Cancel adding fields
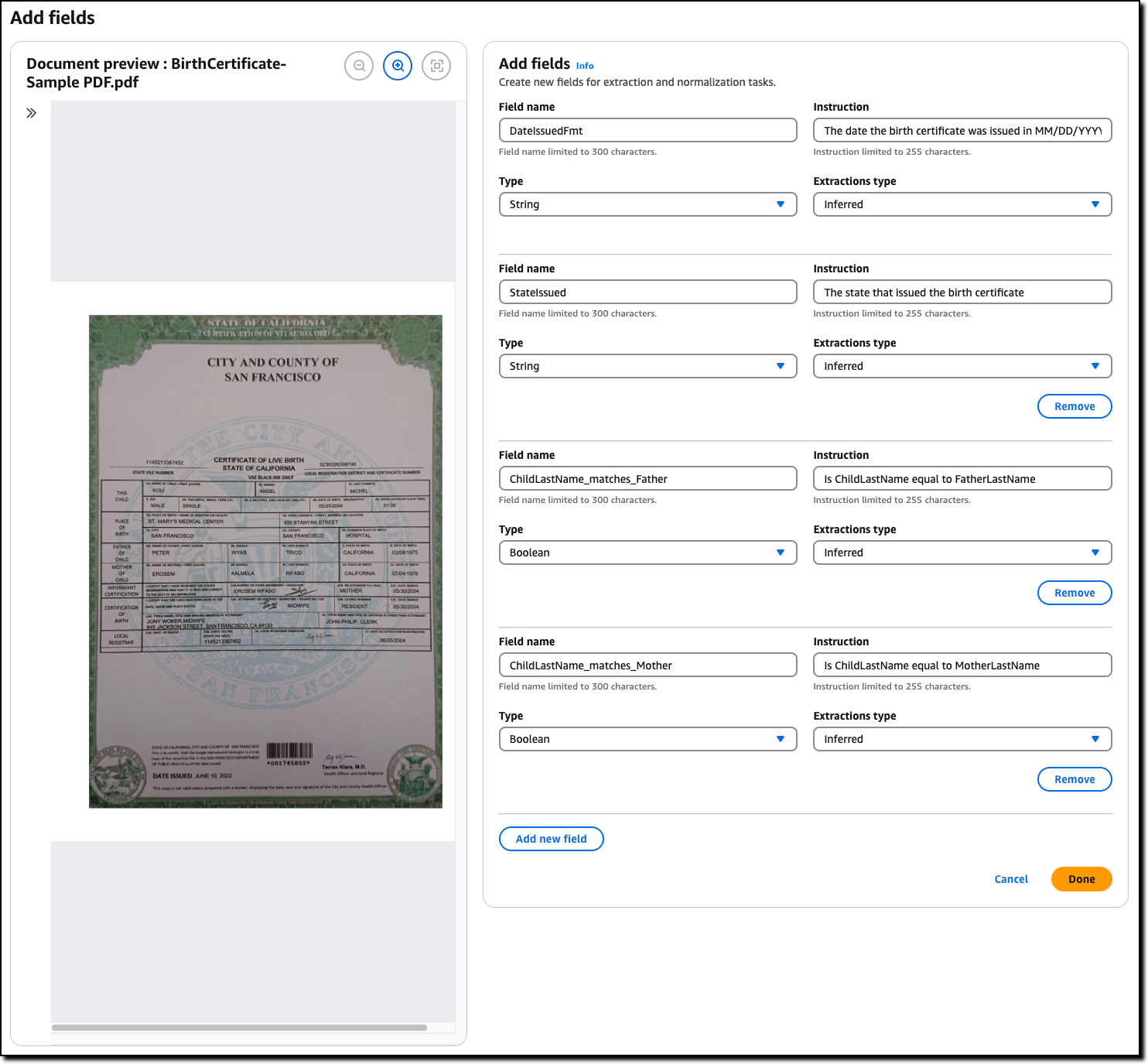This screenshot has width=1148, height=1064. 1011,879
